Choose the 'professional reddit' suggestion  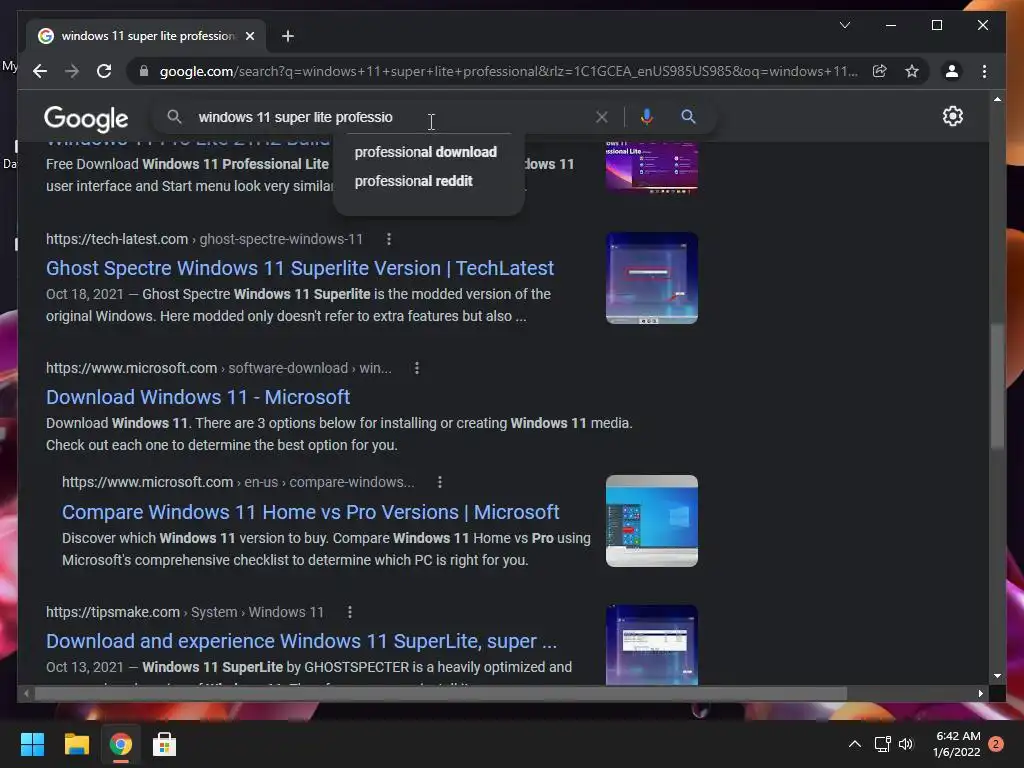413,181
